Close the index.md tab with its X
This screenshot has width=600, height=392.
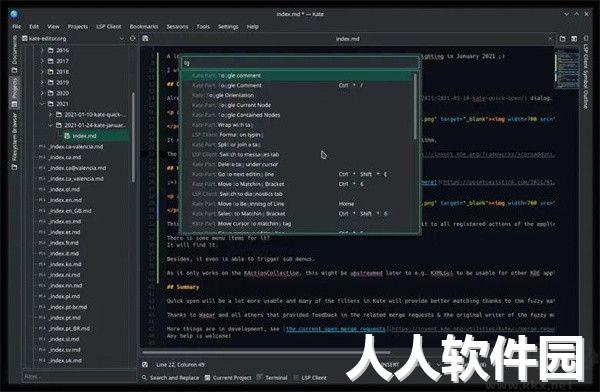click(550, 39)
